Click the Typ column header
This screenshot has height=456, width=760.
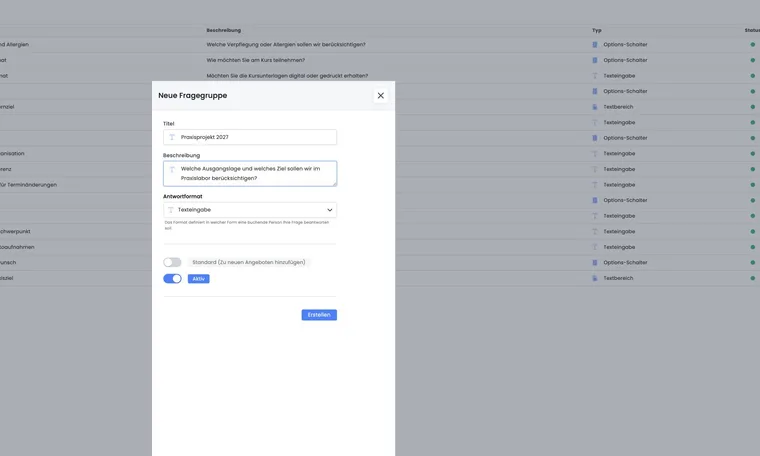[x=597, y=30]
